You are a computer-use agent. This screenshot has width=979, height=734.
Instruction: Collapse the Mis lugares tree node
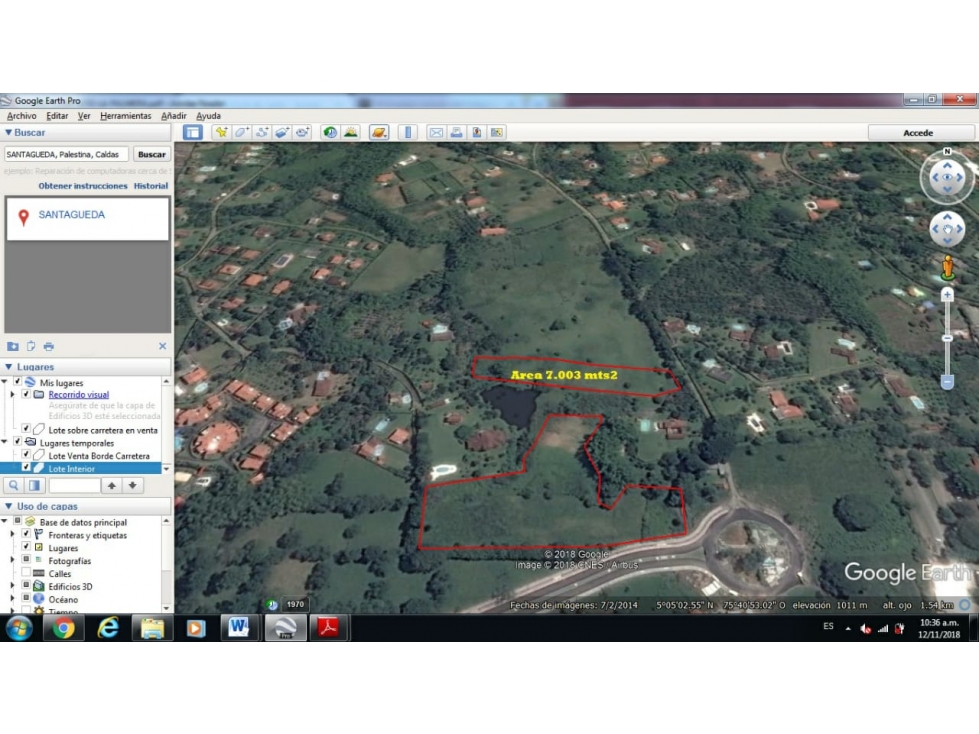[x=4, y=382]
